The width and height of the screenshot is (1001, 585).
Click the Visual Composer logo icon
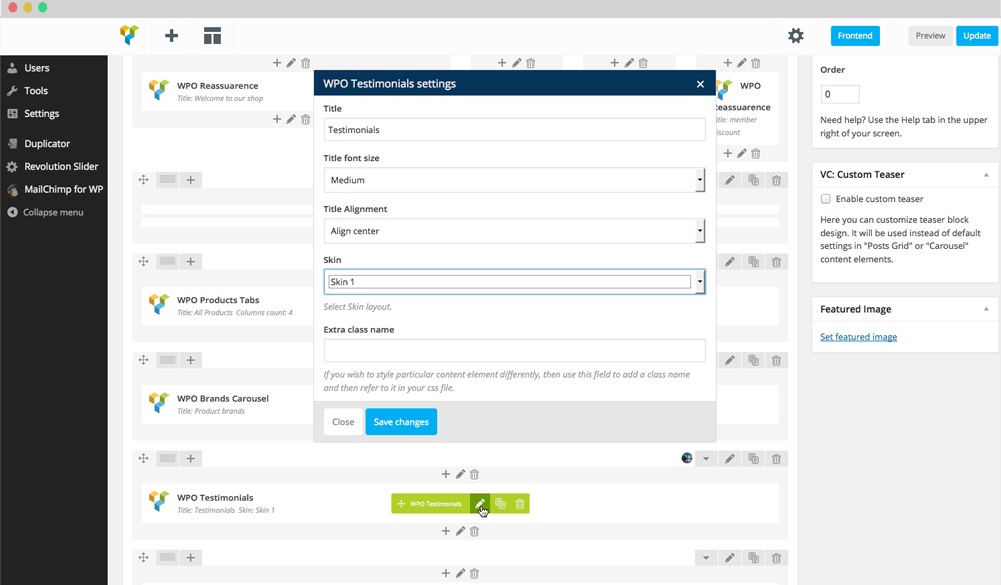(128, 35)
